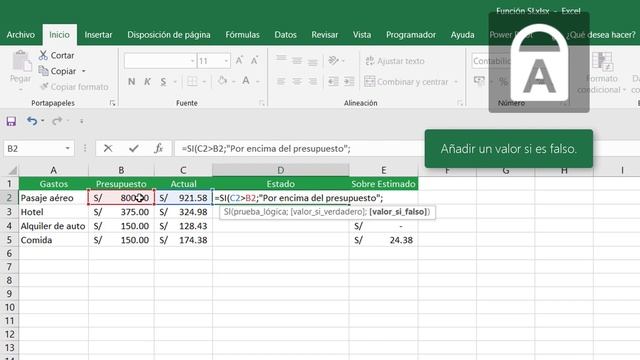Click cell A4 Alquiler de auto
The image size is (640, 360).
(x=53, y=226)
